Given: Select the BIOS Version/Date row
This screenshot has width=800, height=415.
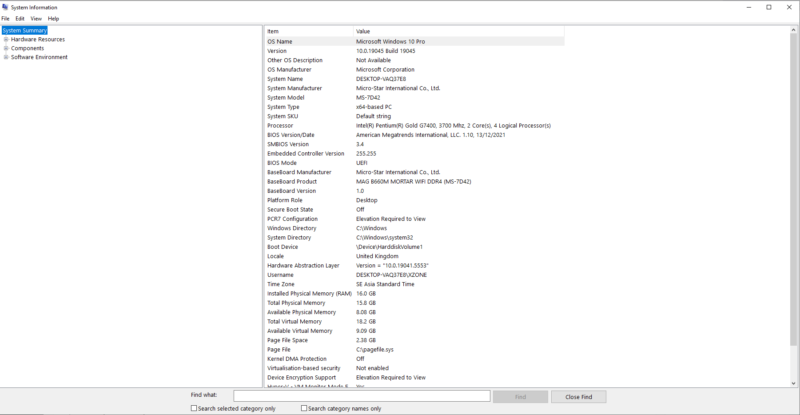Looking at the screenshot, I should pyautogui.click(x=414, y=135).
